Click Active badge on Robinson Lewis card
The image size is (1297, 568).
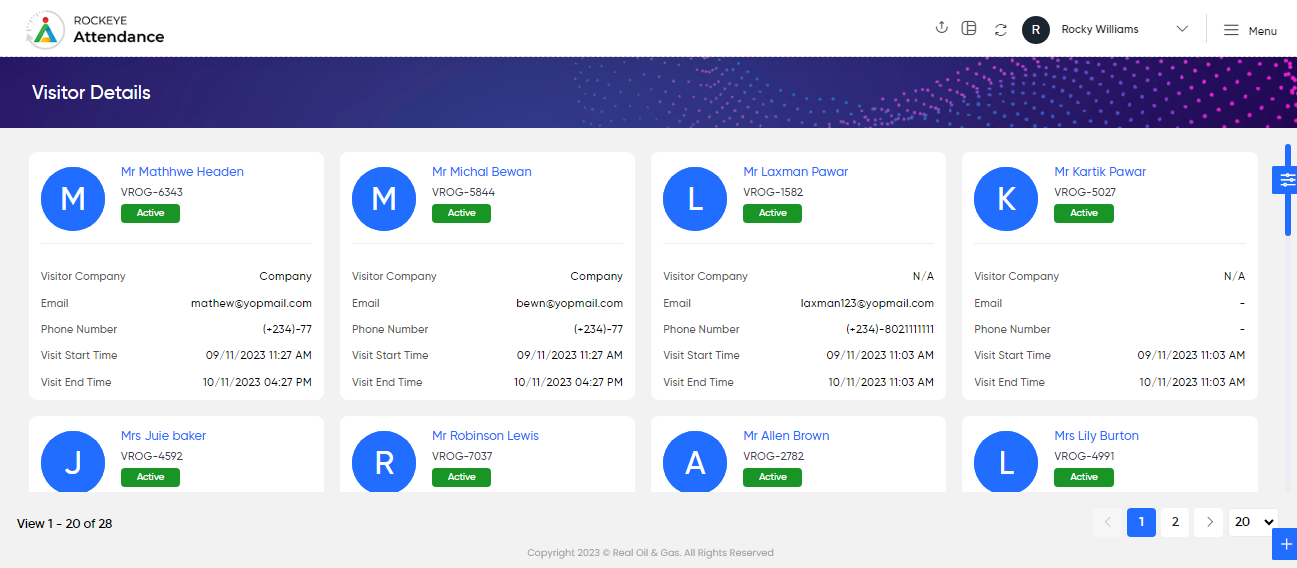(x=461, y=477)
